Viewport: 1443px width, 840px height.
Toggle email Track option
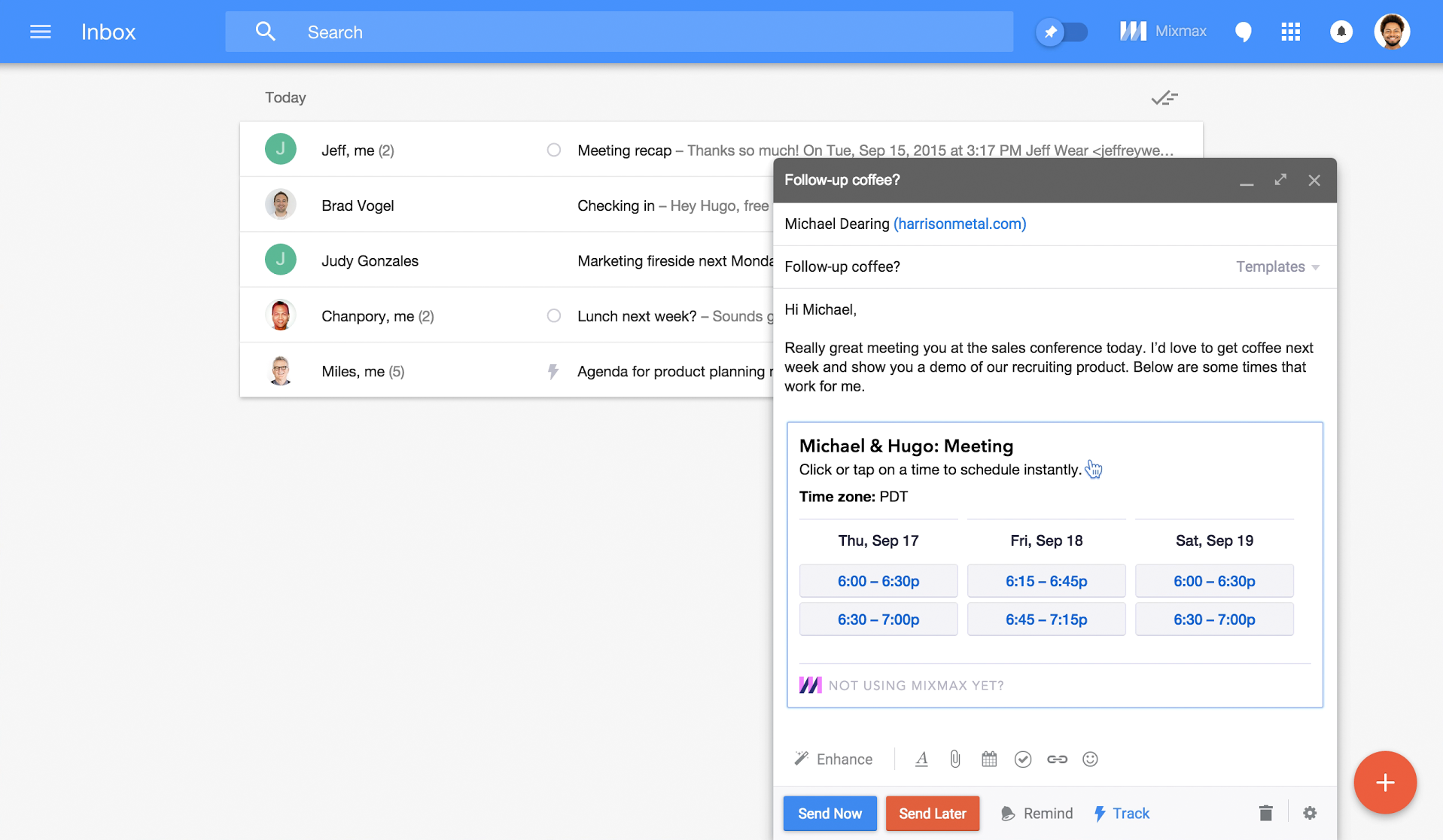tap(1122, 813)
